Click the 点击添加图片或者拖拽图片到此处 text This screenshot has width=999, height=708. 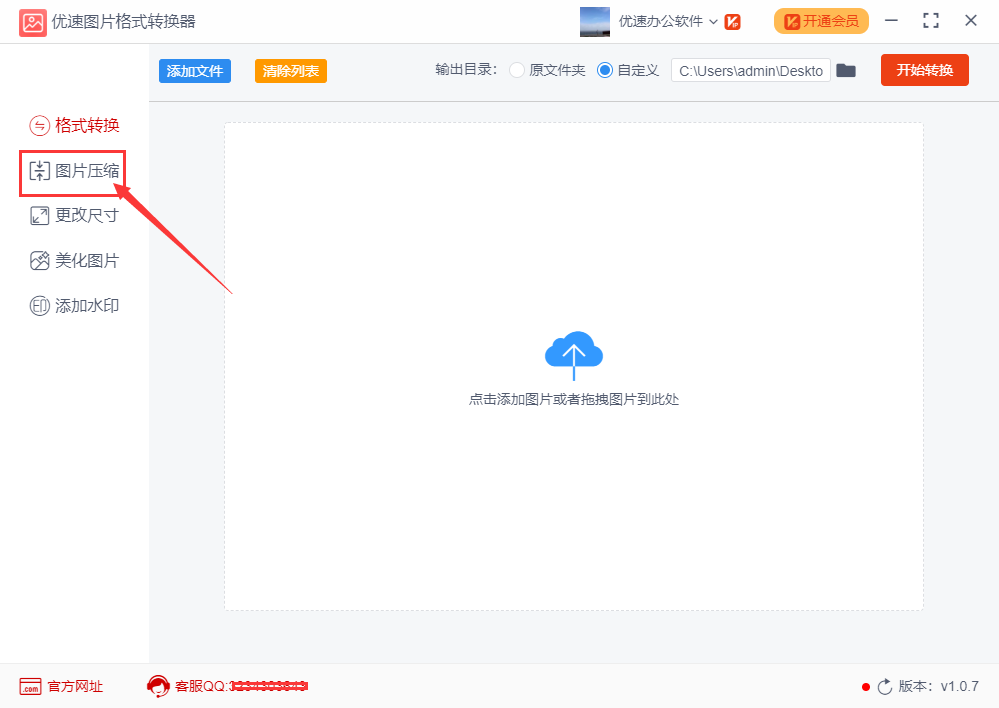(573, 400)
